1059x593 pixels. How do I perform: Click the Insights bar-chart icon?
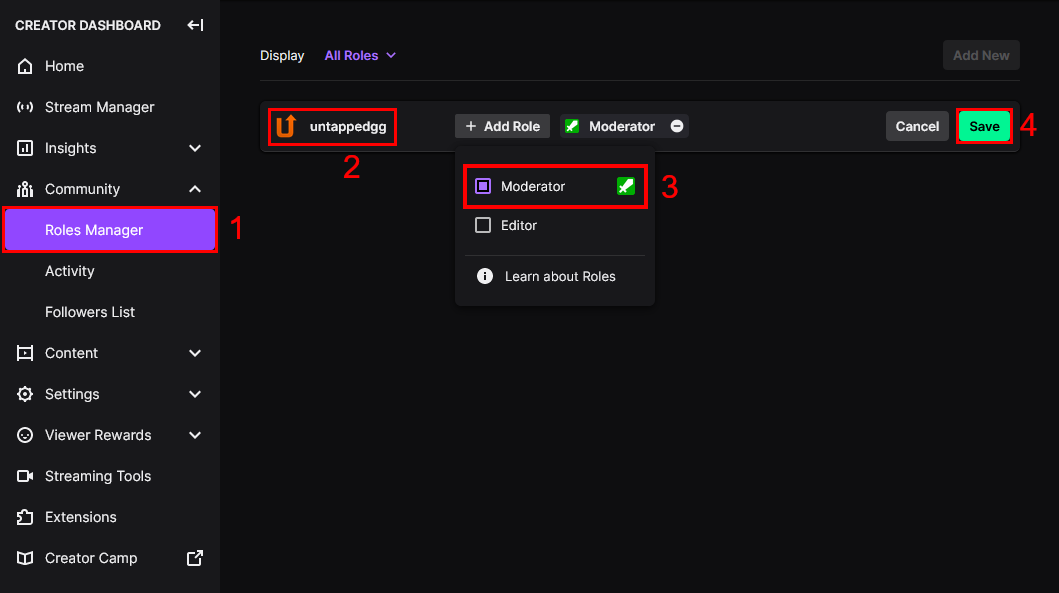click(x=24, y=148)
